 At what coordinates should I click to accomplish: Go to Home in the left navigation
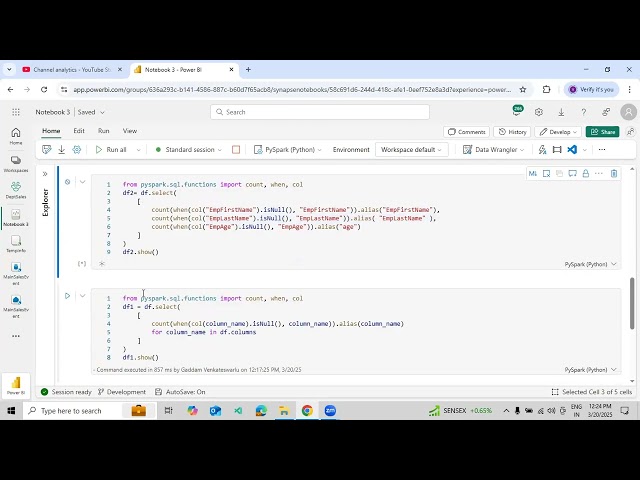16,136
